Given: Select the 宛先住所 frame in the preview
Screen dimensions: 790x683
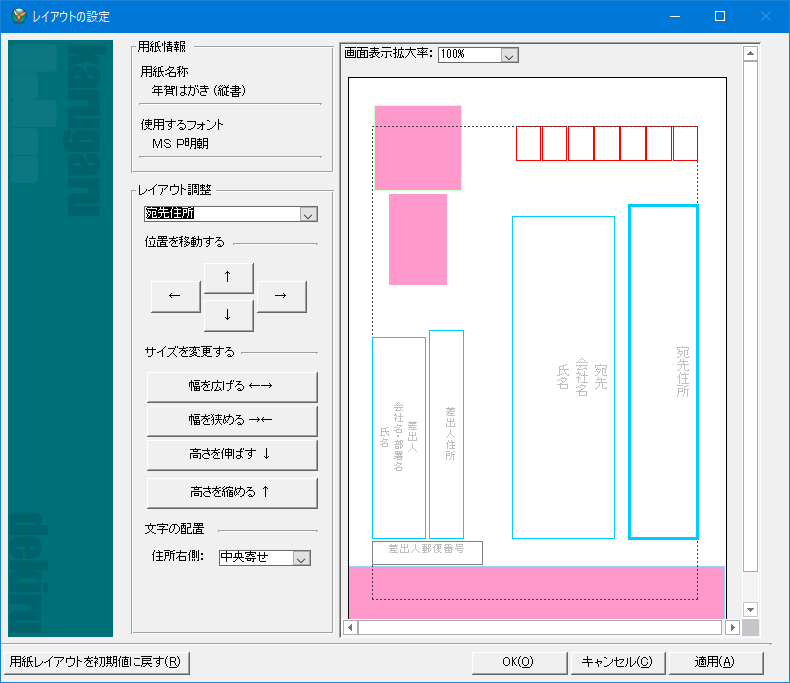Looking at the screenshot, I should (x=664, y=372).
